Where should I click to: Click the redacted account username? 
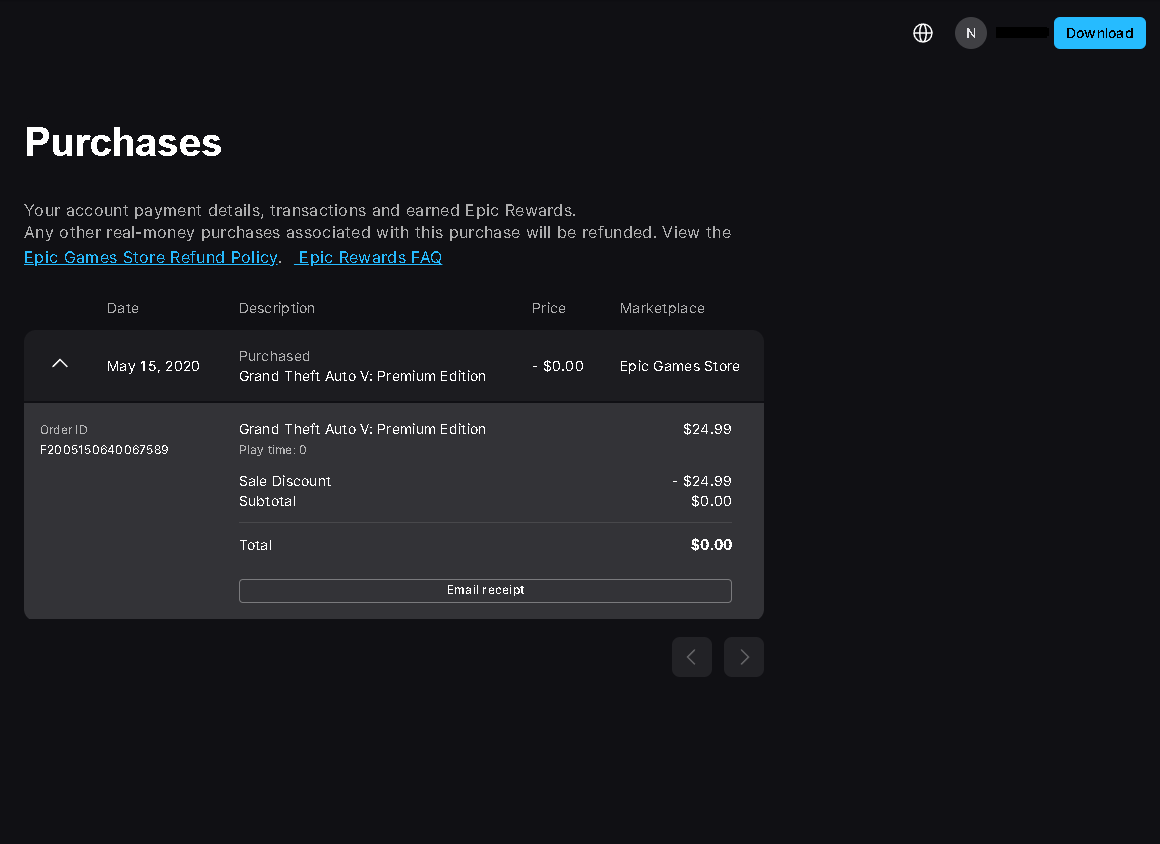(x=1022, y=33)
